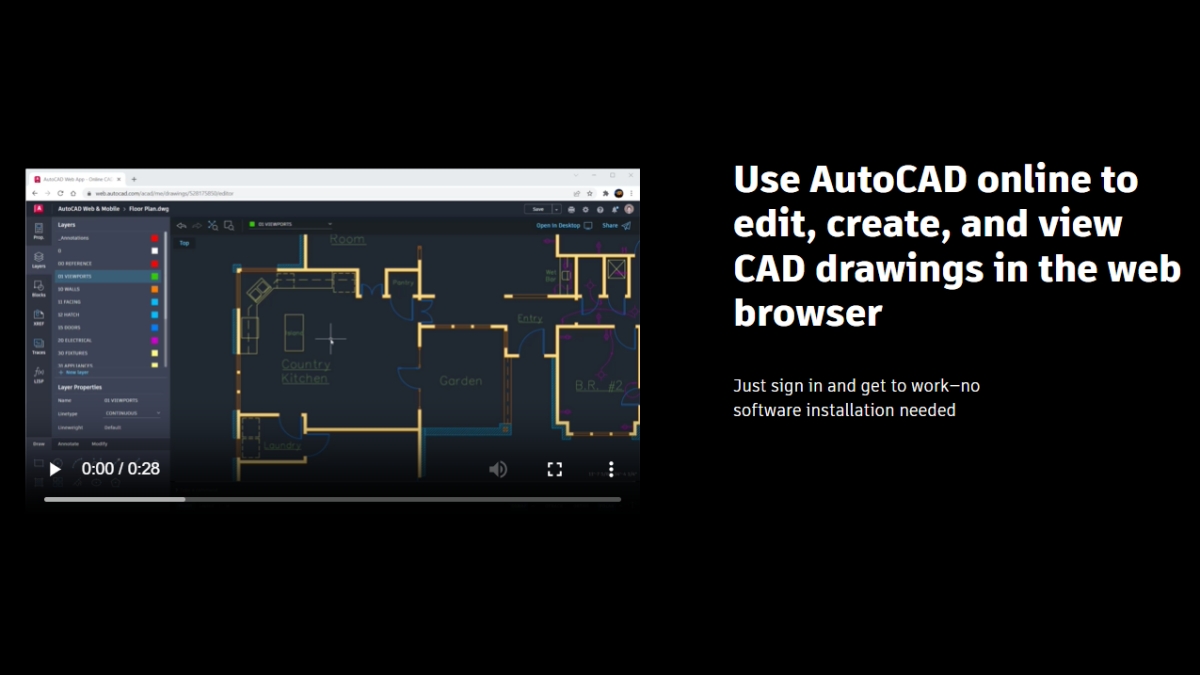Open the notifications bell icon
This screenshot has height=675, width=1200.
tap(614, 209)
